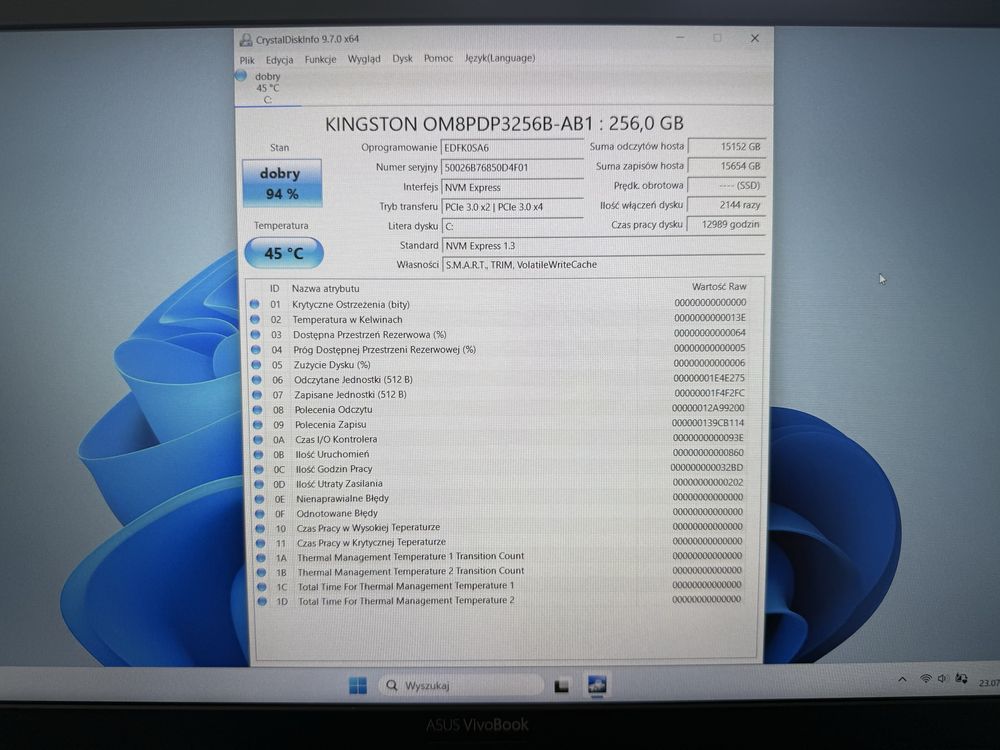Image resolution: width=1000 pixels, height=750 pixels.
Task: Open the Wi-Fi network tray icon
Action: 925,679
